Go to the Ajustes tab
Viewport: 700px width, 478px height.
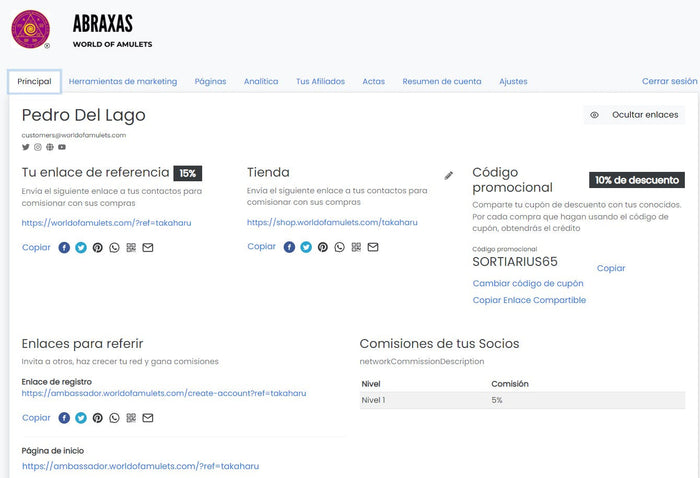513,82
